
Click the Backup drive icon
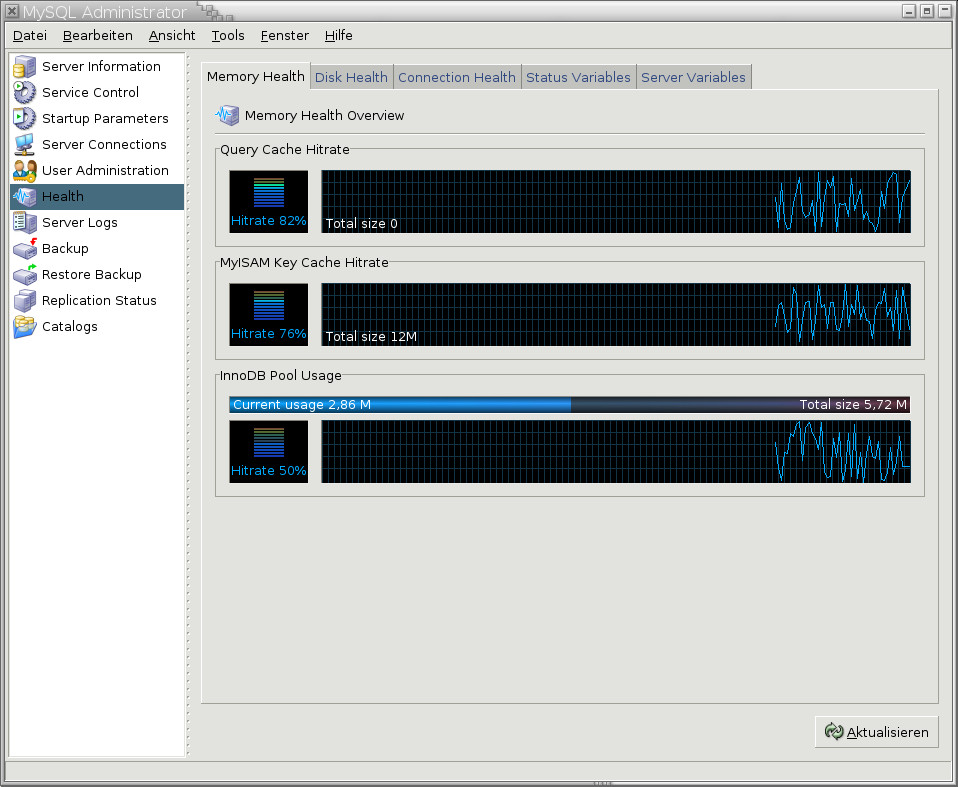[24, 249]
